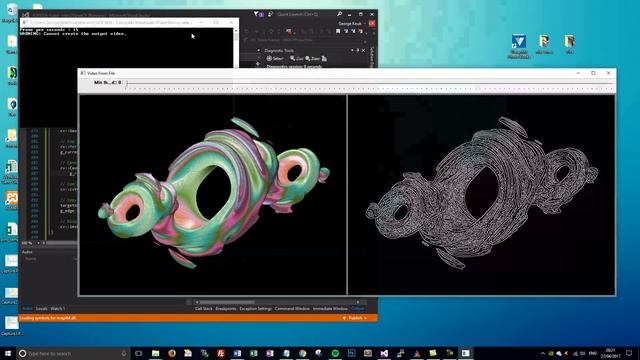Open OneNote from the taskbar
The image size is (640, 360).
click(x=270, y=353)
